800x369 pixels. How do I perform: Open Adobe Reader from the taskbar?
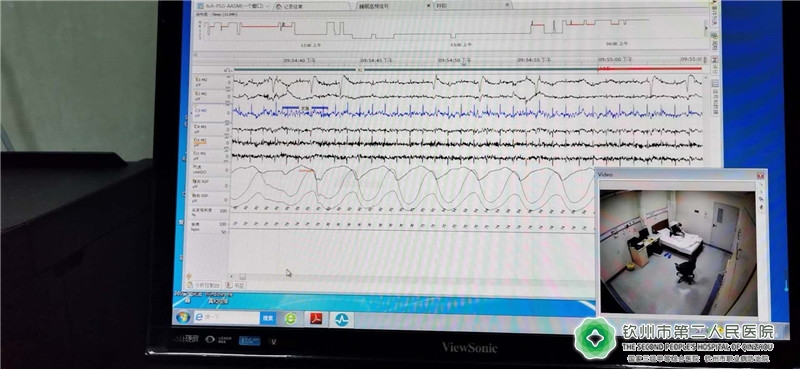coord(316,319)
